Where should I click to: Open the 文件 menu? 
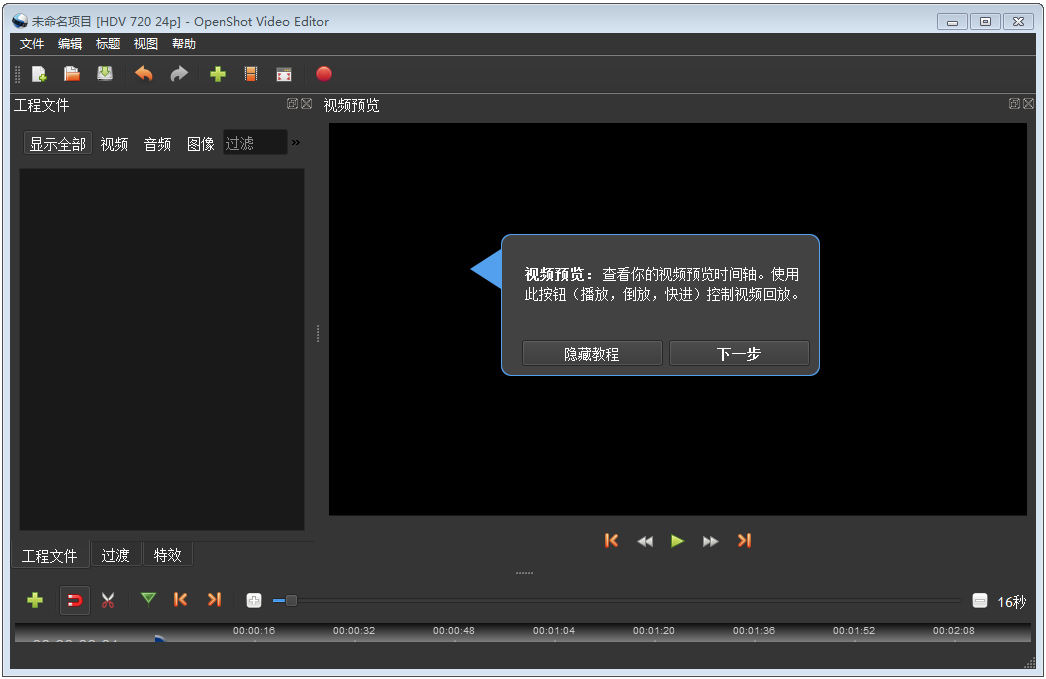(x=32, y=44)
